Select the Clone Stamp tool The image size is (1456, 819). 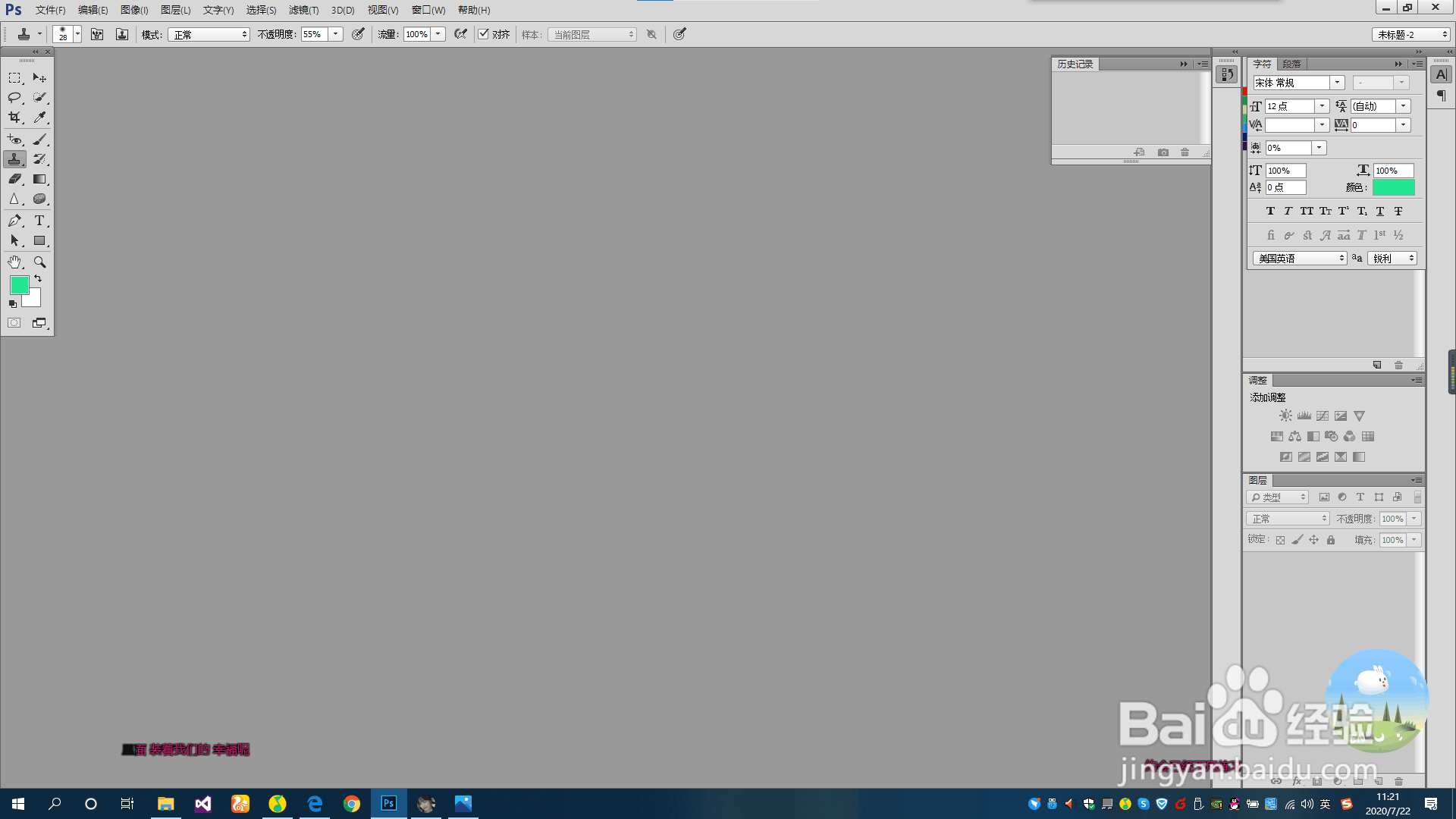click(14, 159)
